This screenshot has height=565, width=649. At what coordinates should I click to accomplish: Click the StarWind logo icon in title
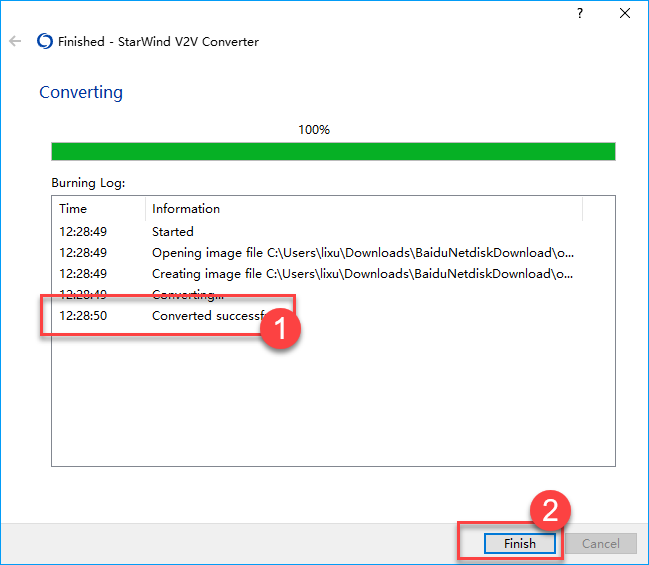(x=45, y=41)
